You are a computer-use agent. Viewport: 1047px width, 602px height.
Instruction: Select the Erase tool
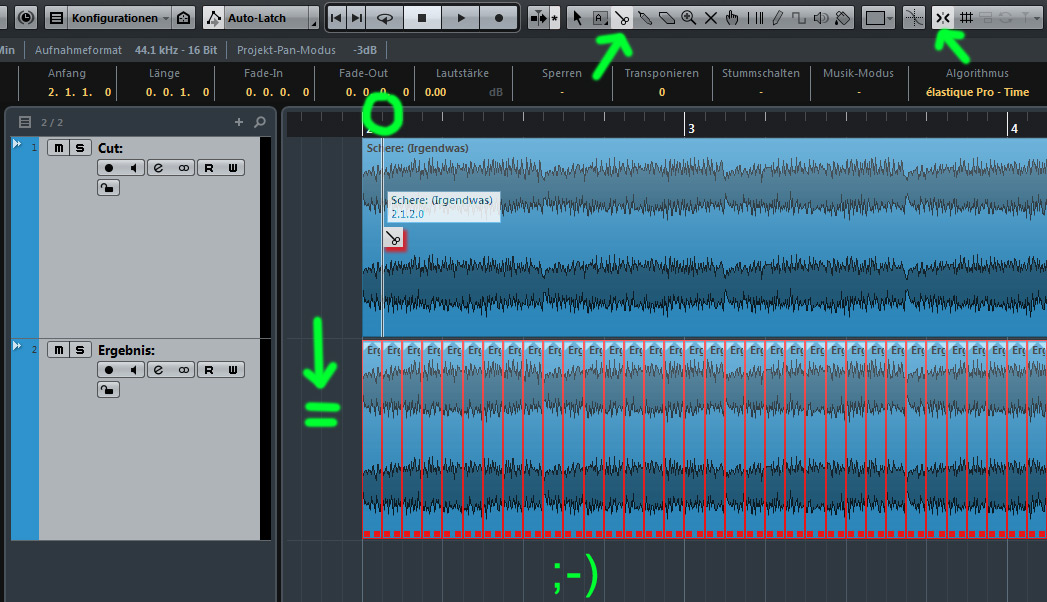click(x=666, y=18)
